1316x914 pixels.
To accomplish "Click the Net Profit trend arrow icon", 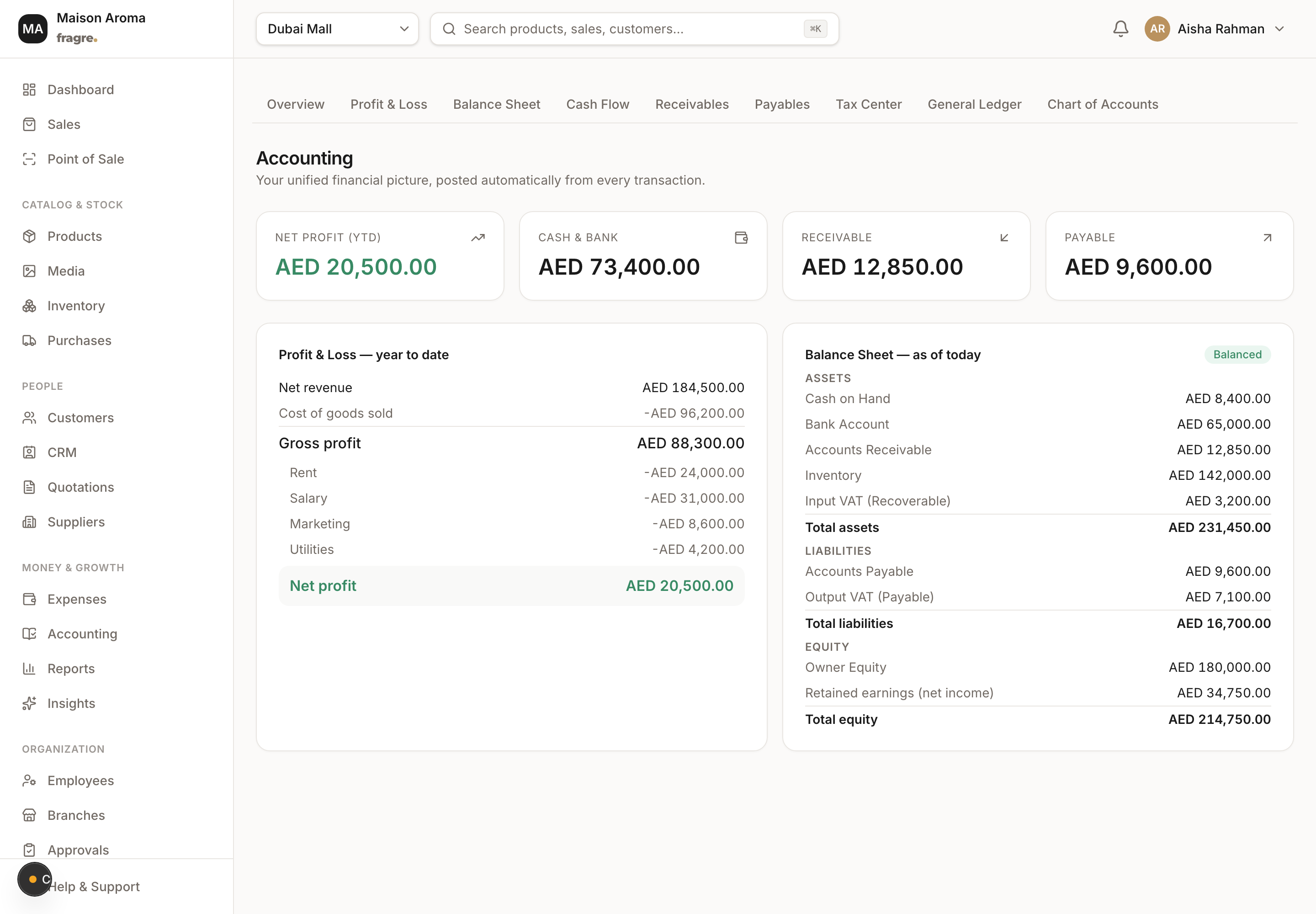I will click(478, 238).
